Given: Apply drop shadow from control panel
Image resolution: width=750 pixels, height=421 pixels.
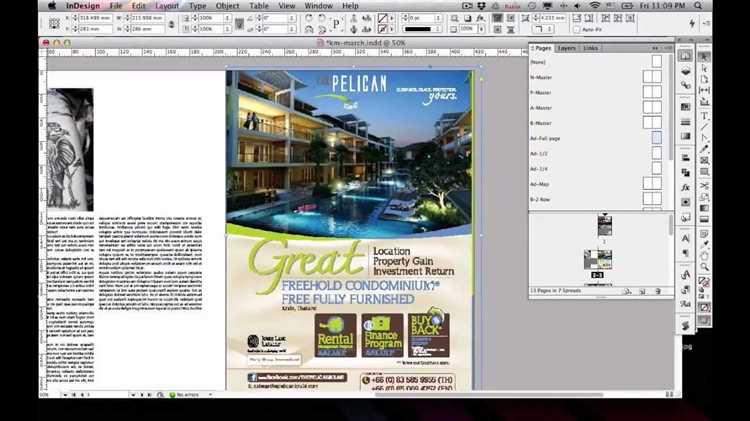Looking at the screenshot, I should click(467, 18).
